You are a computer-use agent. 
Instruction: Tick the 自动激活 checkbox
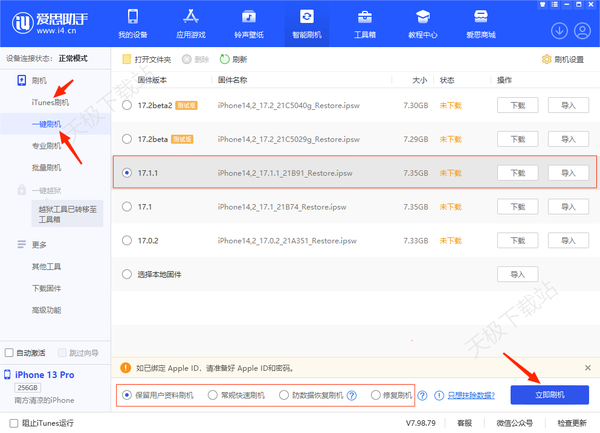coord(9,352)
